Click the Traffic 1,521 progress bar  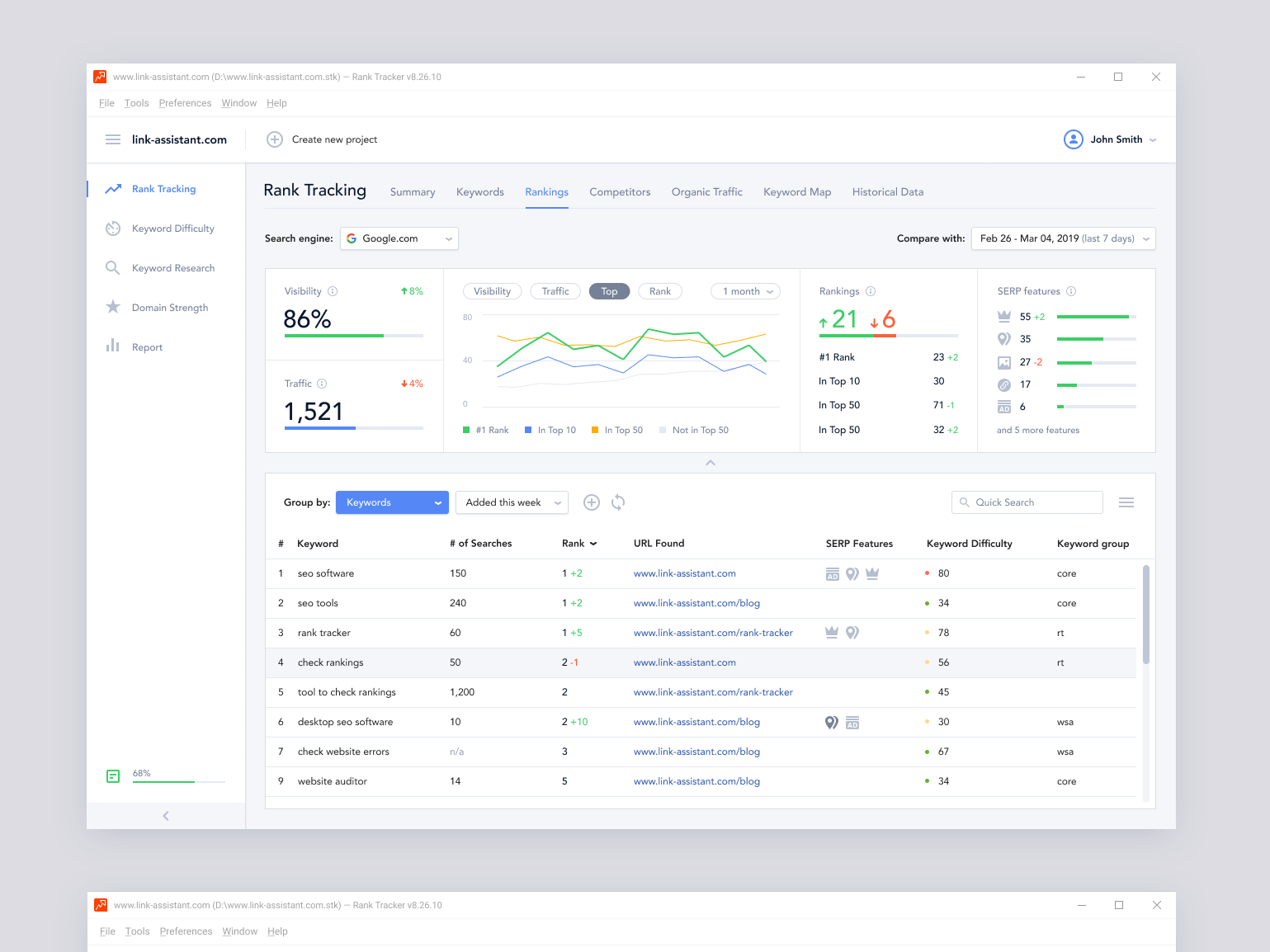click(x=354, y=428)
